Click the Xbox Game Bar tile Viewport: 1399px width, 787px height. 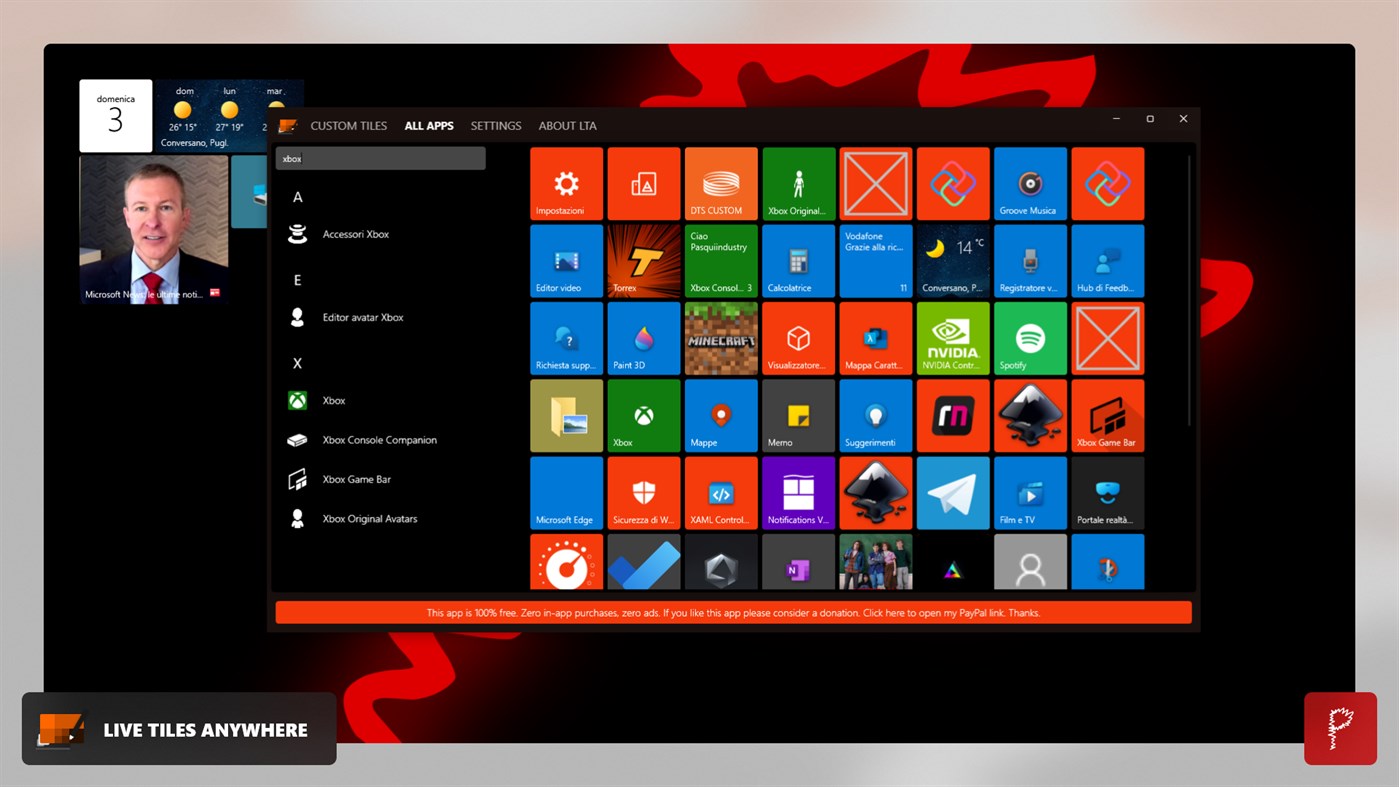click(x=1107, y=415)
